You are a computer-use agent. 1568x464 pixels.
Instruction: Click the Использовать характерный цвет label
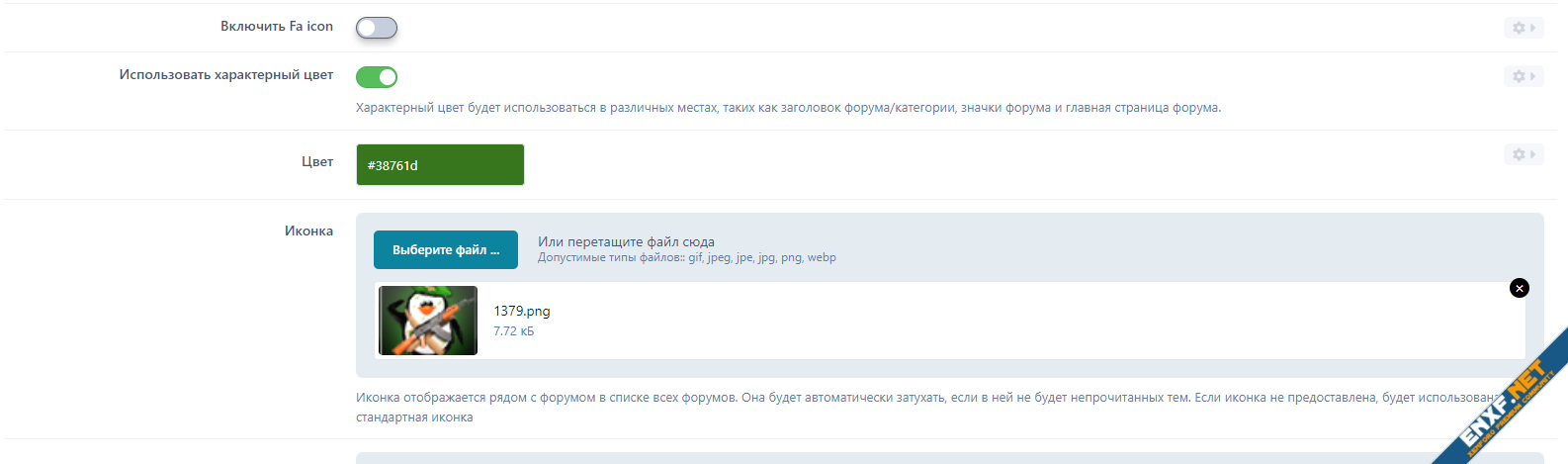(x=226, y=75)
